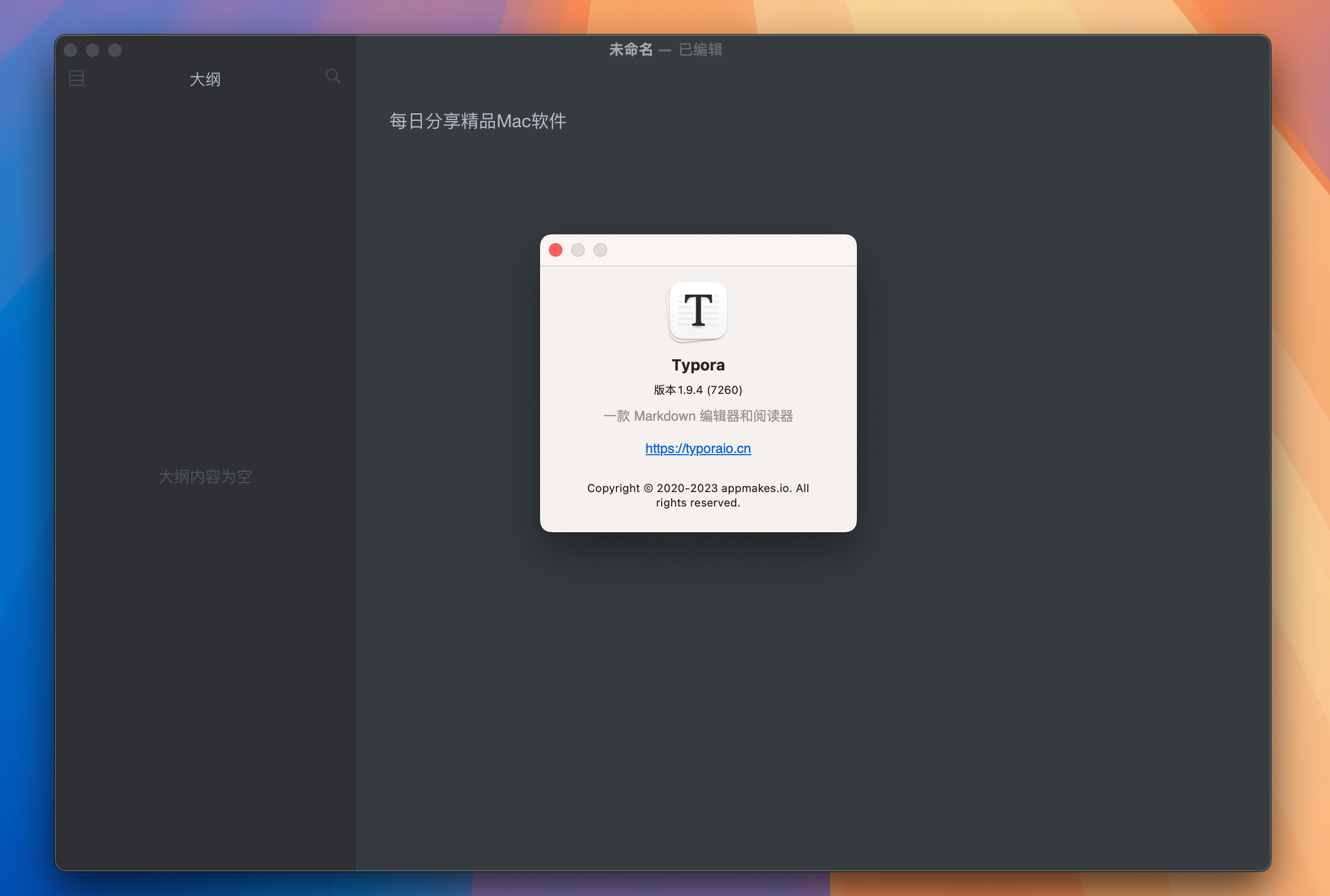Minimize the main Typora window
Screen dimensions: 1330x896
coord(93,50)
